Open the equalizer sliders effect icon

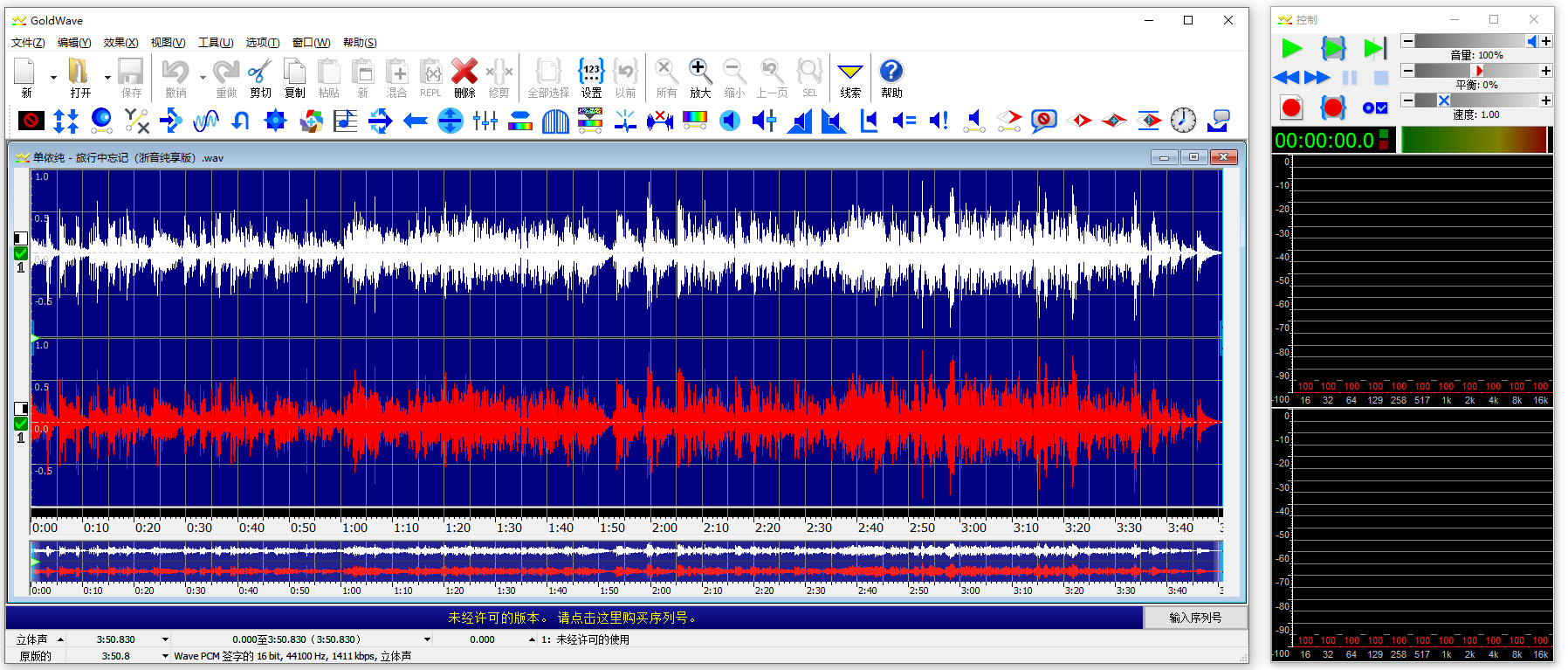(x=485, y=121)
